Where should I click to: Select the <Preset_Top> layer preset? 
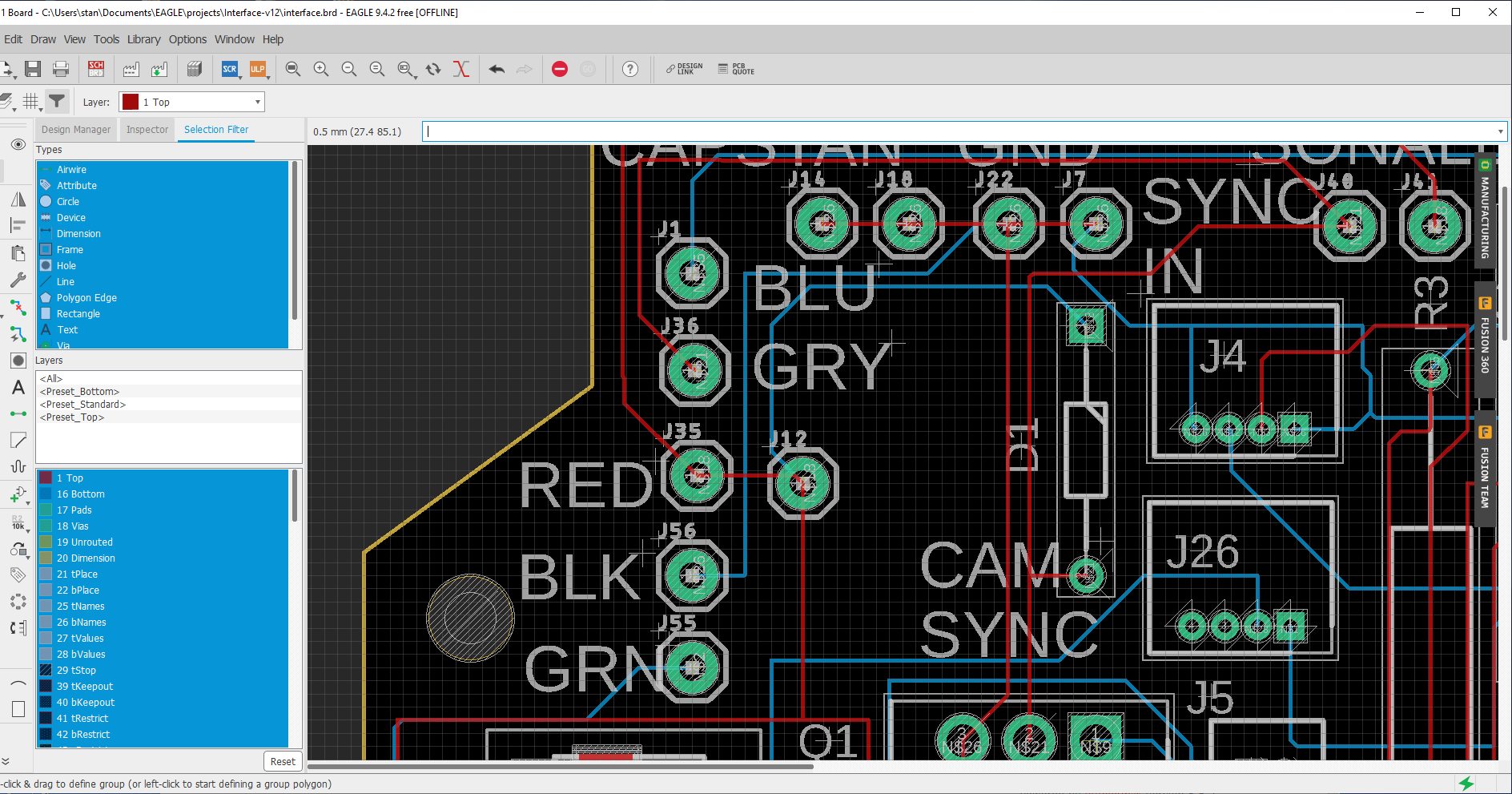pos(169,417)
